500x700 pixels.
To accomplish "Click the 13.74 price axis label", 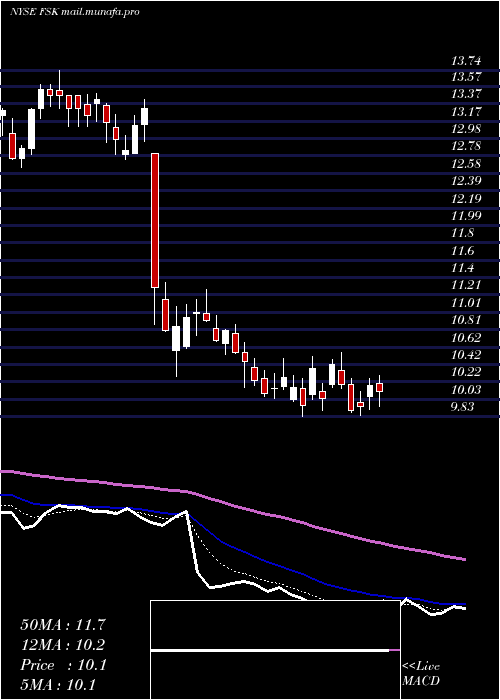I will click(467, 62).
